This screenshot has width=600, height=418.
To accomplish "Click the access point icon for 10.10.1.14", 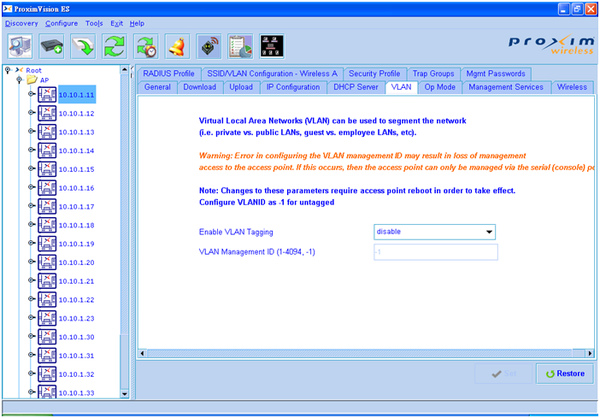I will pyautogui.click(x=47, y=150).
